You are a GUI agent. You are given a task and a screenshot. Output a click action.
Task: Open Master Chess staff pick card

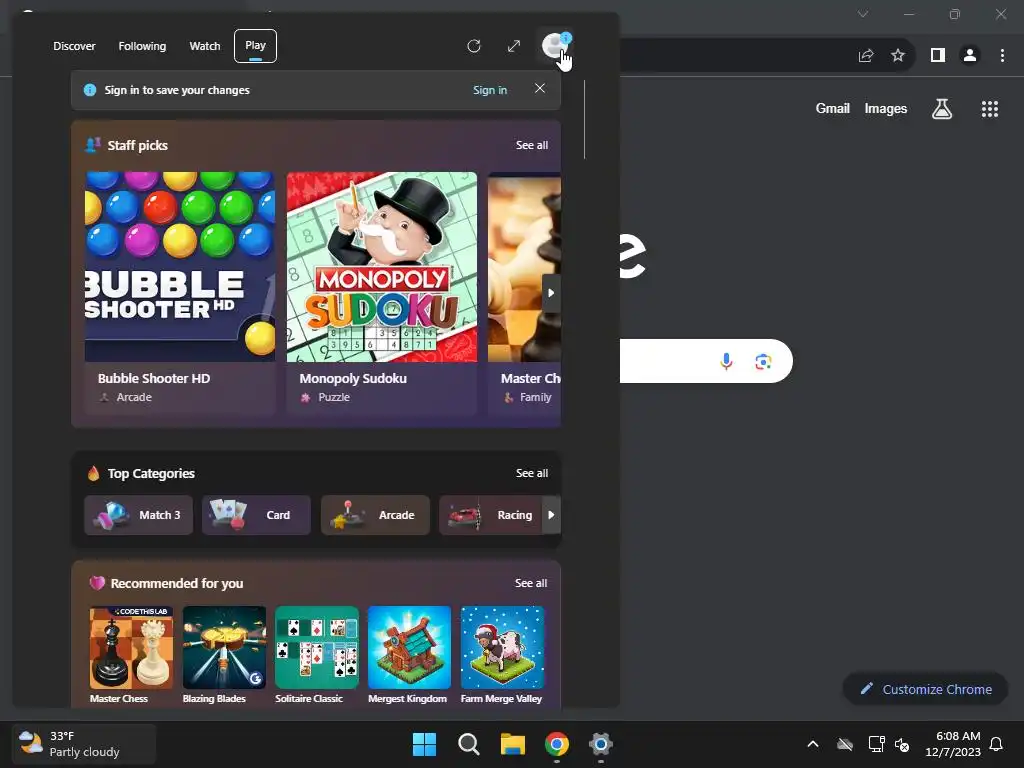pyautogui.click(x=524, y=293)
